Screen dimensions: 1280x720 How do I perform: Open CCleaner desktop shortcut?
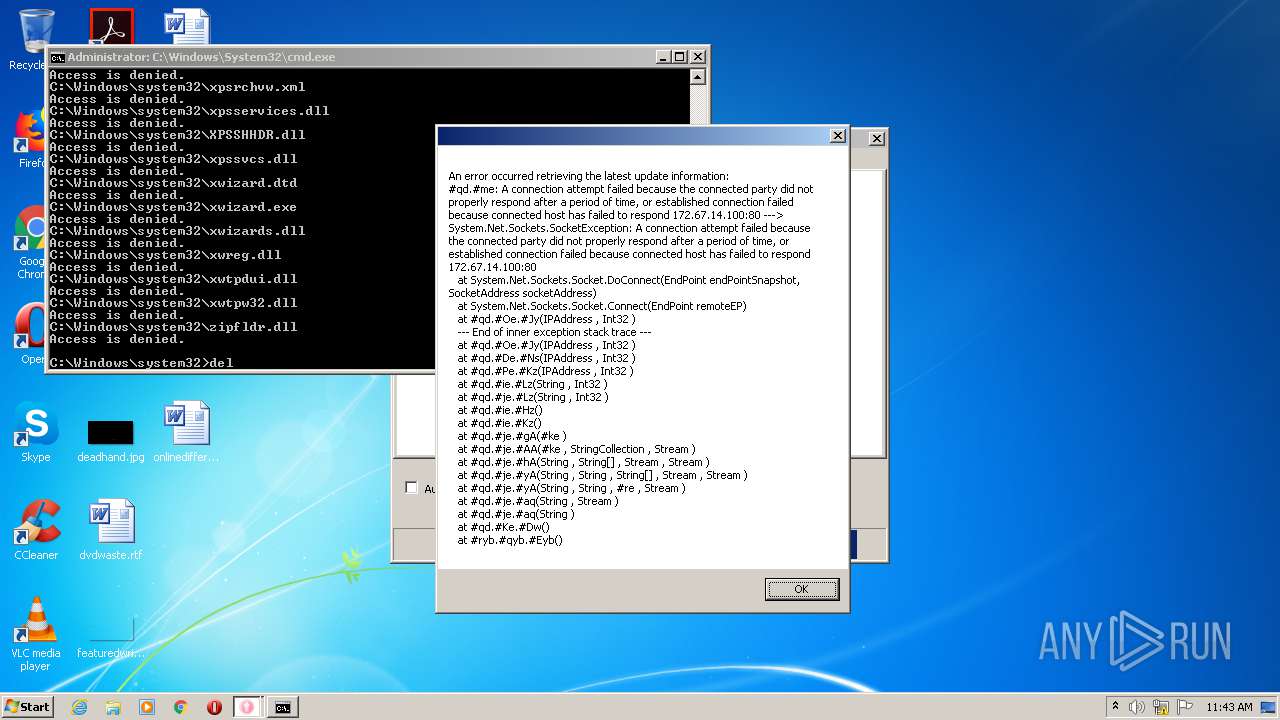tap(36, 530)
